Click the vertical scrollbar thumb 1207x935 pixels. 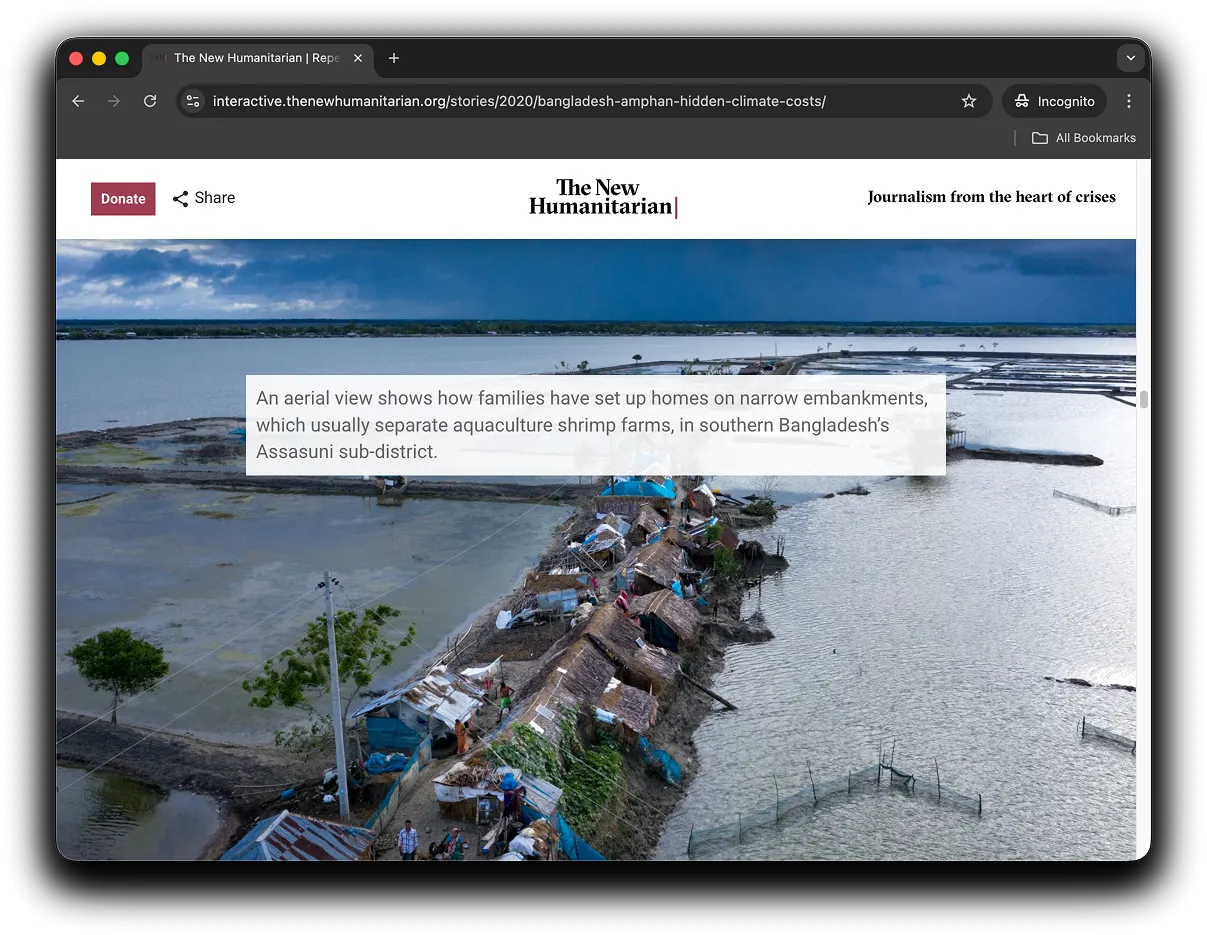[1143, 400]
